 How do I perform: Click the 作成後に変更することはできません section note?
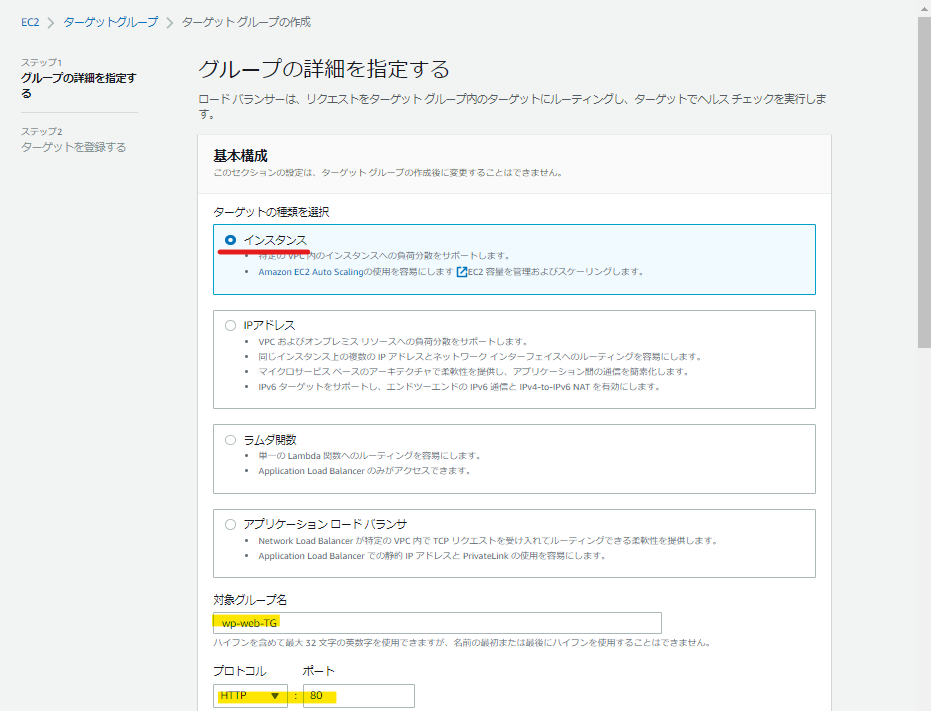388,173
